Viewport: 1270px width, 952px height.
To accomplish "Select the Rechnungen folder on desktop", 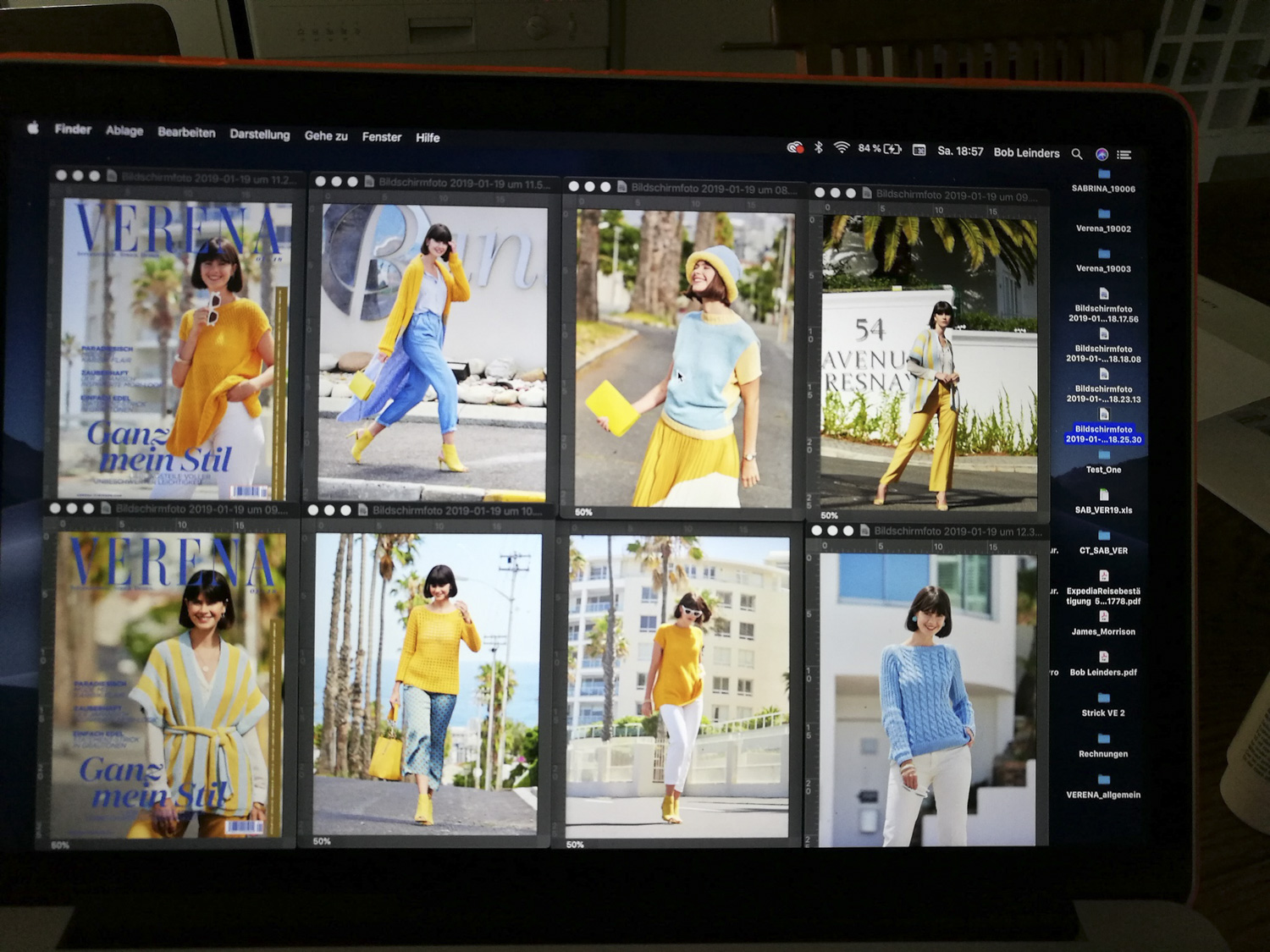I will (1103, 739).
